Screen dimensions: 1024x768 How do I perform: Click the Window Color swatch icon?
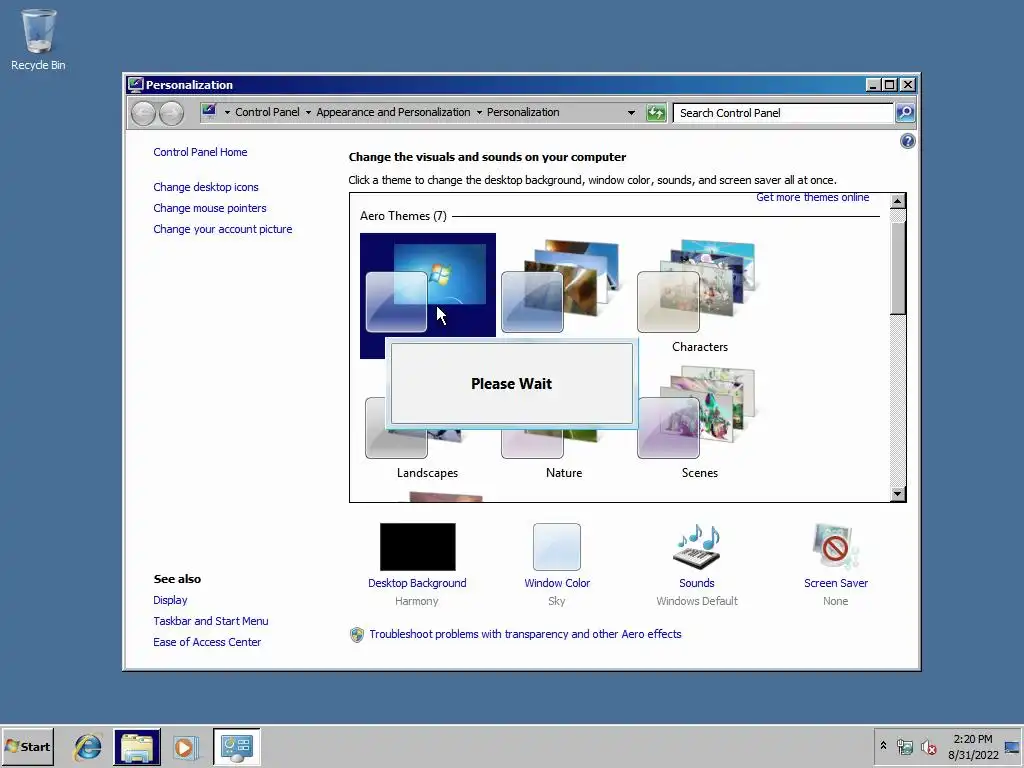tap(556, 547)
